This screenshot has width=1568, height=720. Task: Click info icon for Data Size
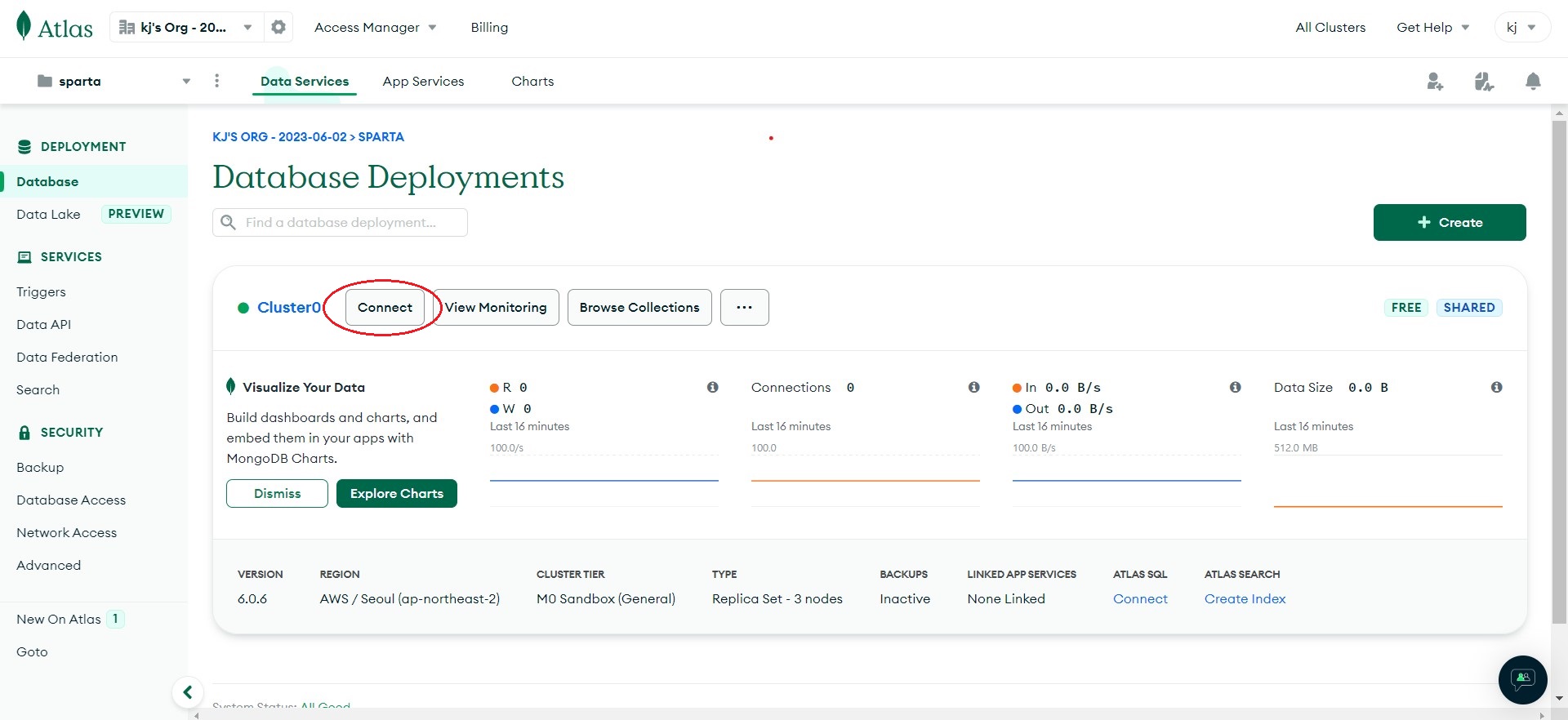click(1496, 387)
